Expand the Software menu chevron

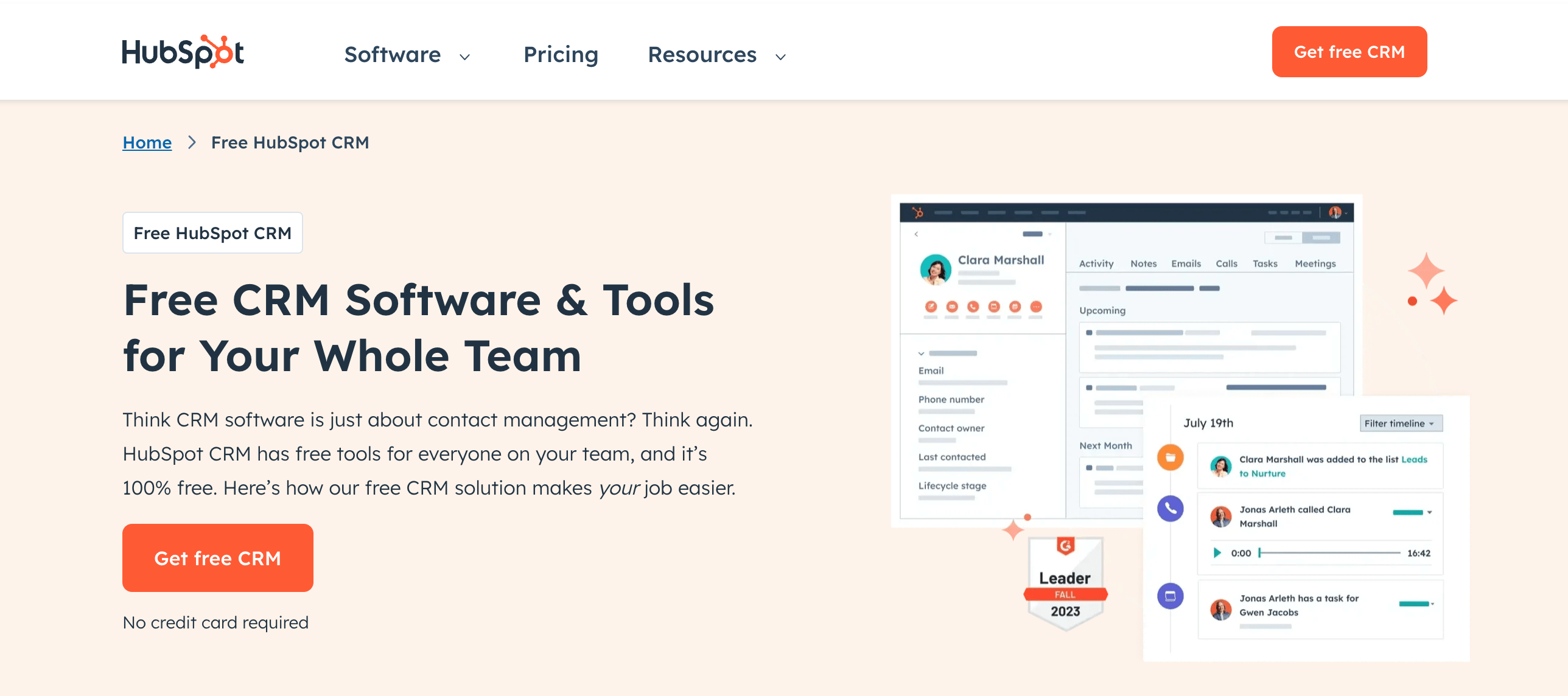[x=465, y=57]
